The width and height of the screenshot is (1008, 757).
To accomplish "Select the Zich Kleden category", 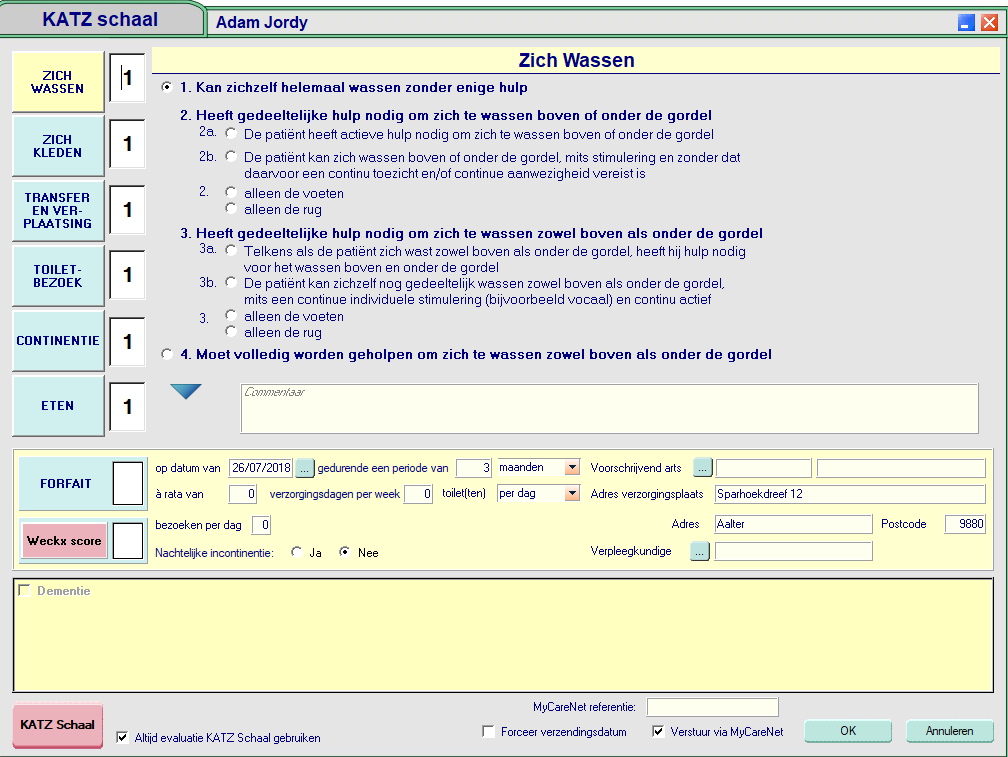I will (x=58, y=146).
